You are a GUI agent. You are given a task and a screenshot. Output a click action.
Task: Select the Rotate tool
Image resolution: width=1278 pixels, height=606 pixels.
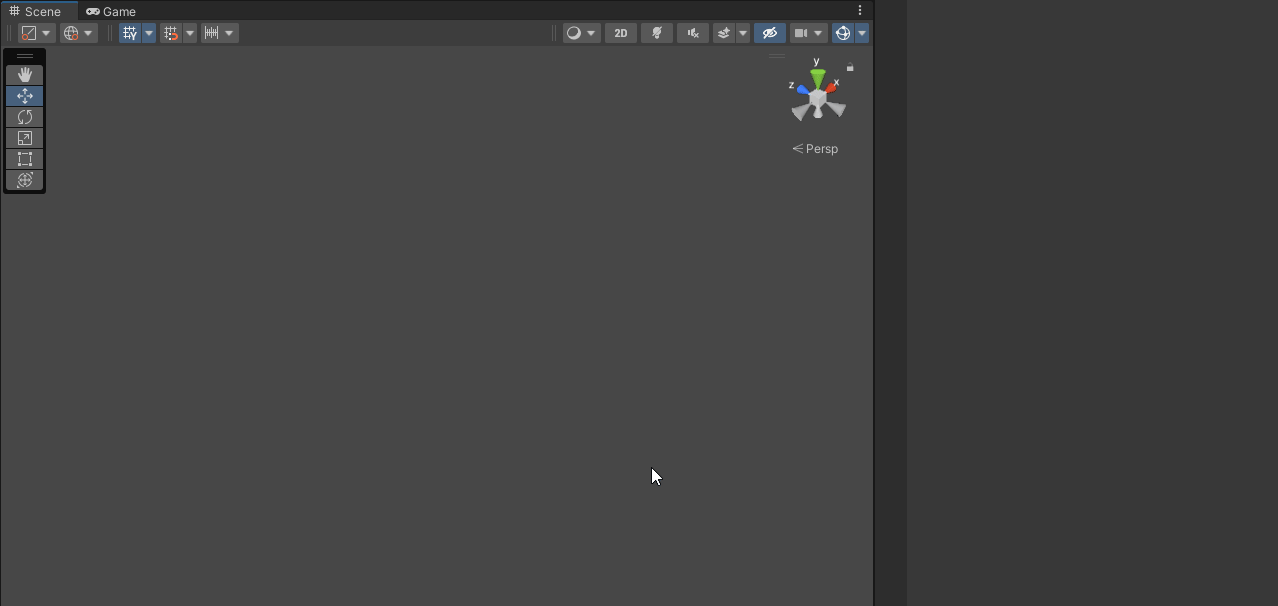click(x=24, y=117)
